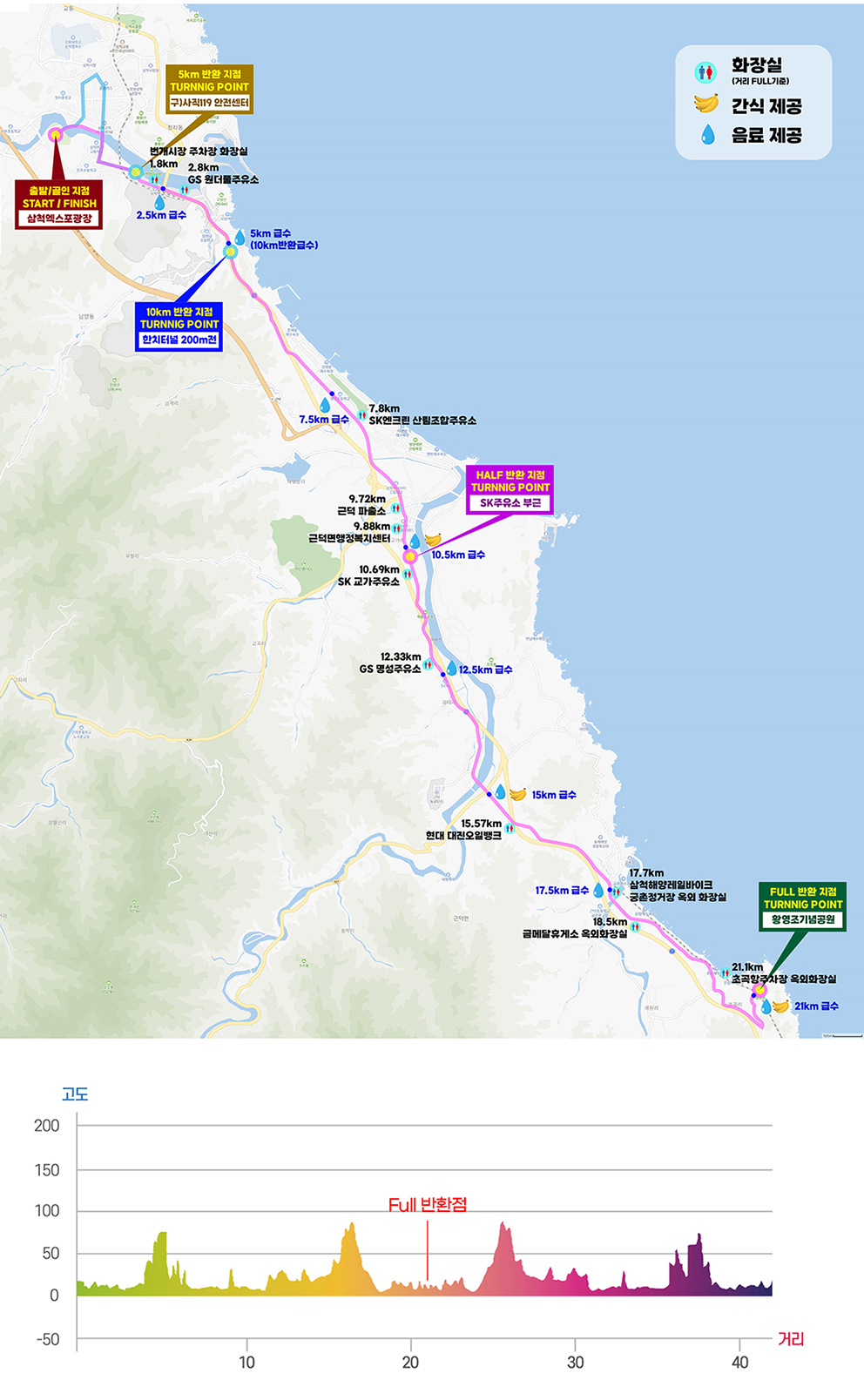The image size is (864, 1400).
Task: Click the banana icon at 21km 급수
Action: click(x=781, y=1006)
